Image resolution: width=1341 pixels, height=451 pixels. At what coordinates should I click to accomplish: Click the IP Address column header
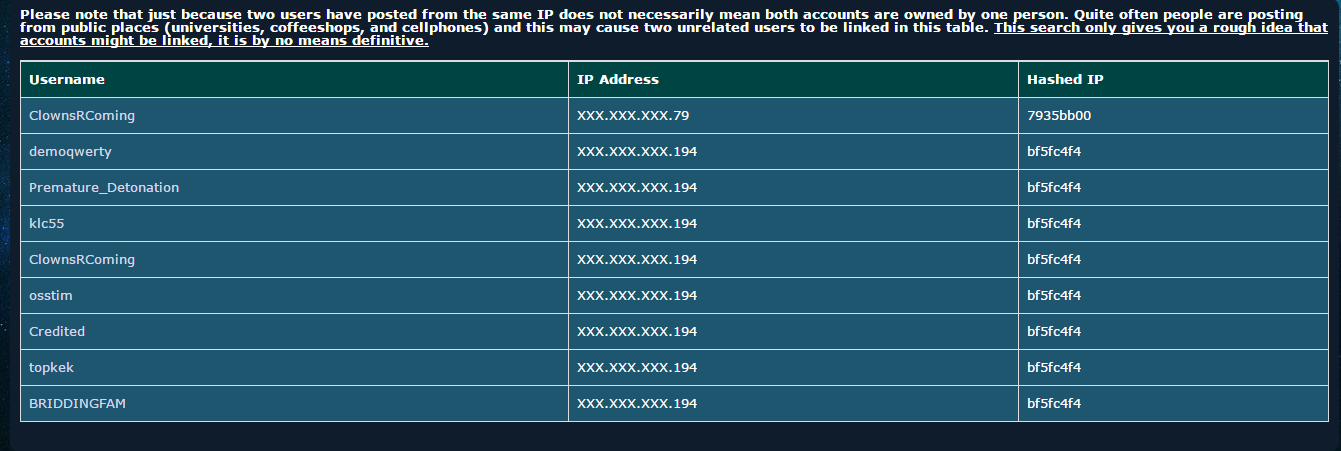point(617,79)
